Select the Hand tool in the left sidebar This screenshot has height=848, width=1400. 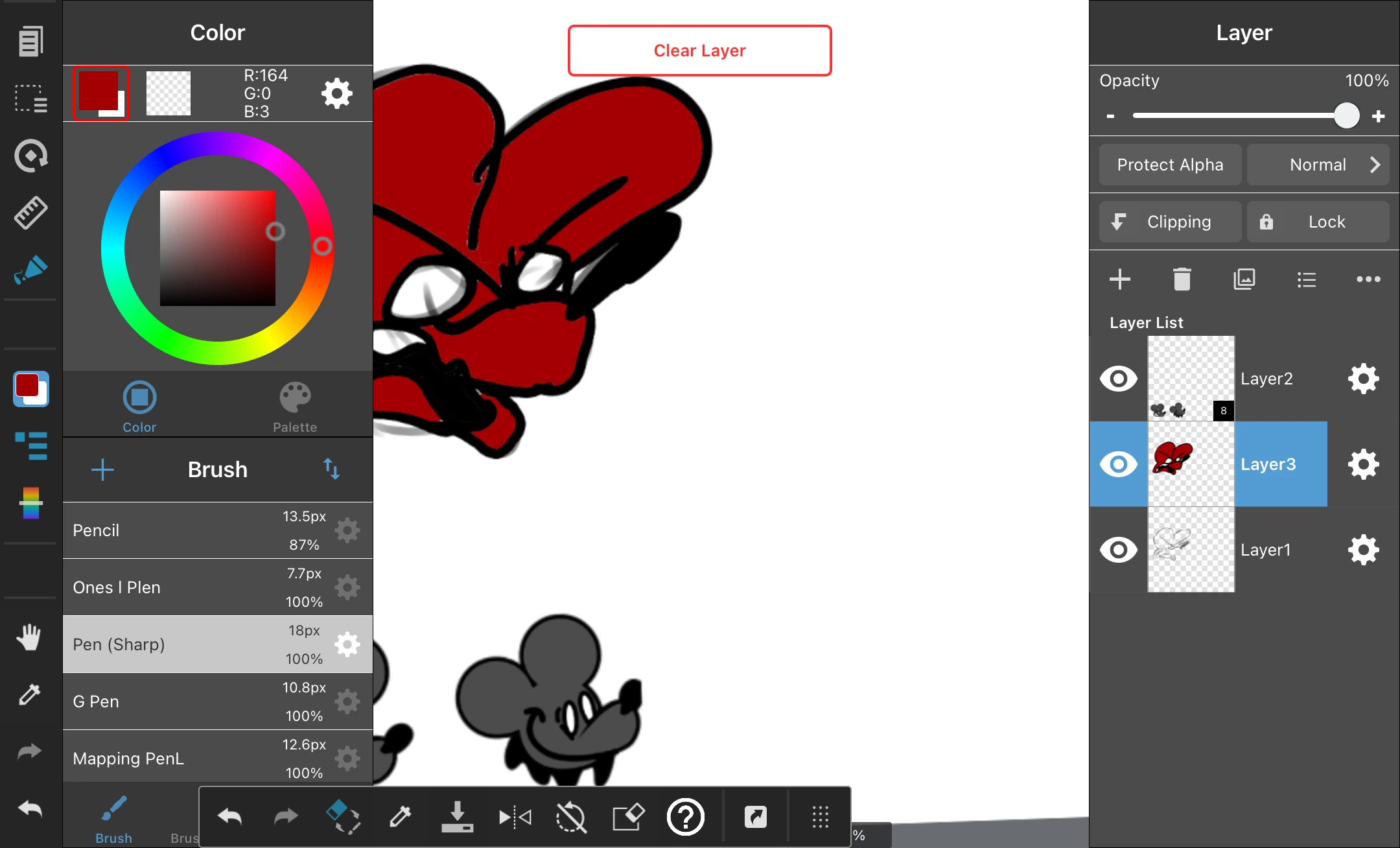coord(29,637)
